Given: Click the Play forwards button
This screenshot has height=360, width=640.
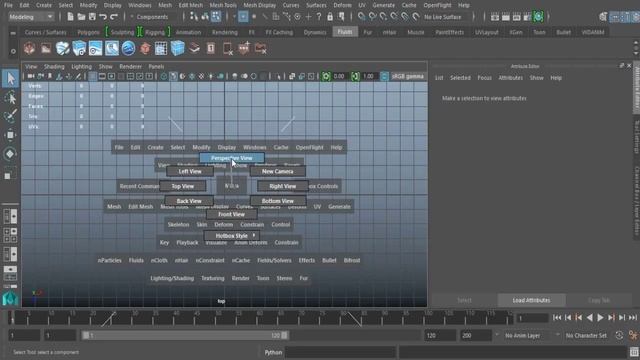Looking at the screenshot, I should point(600,317).
